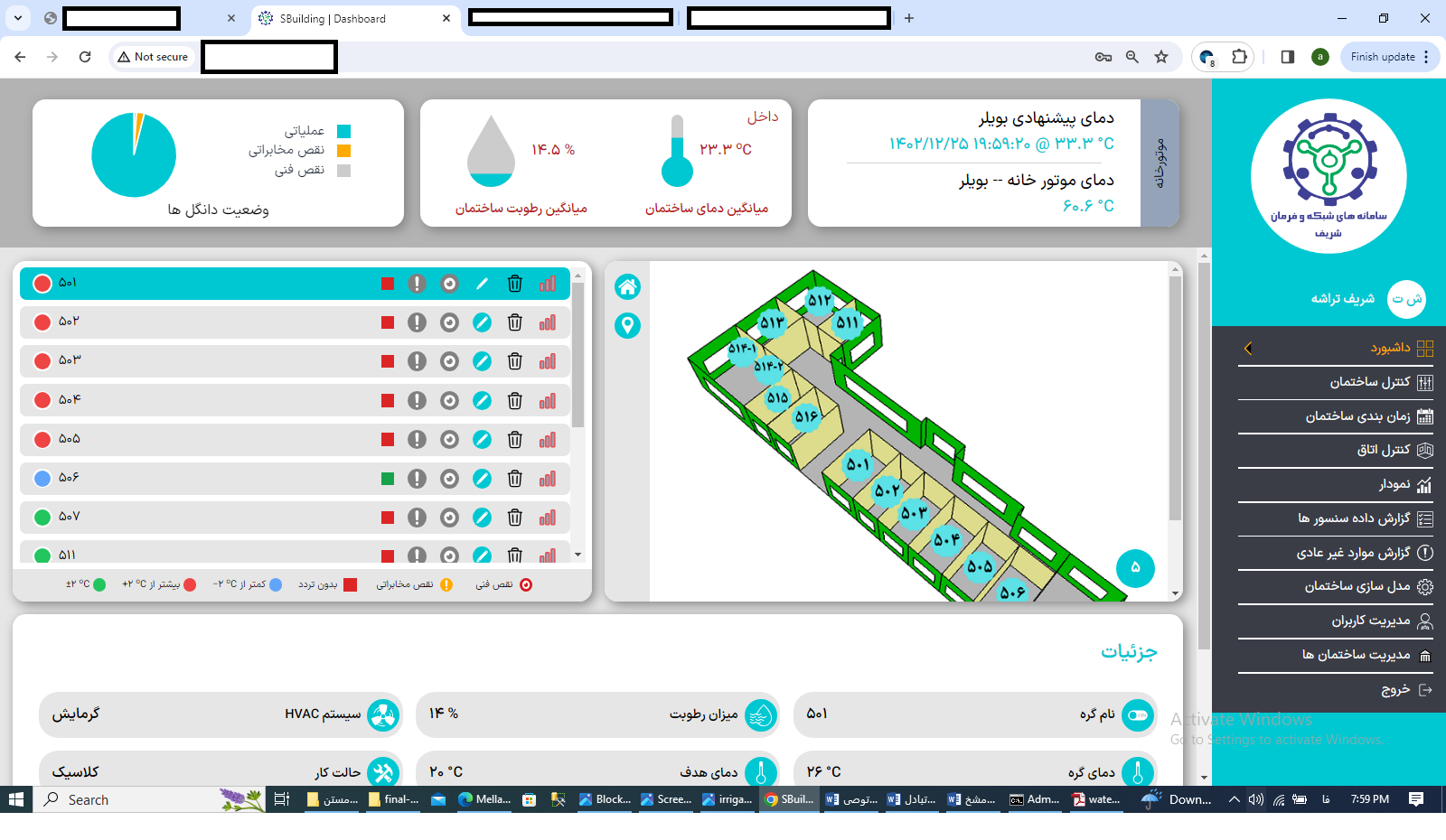Click the home icon beside the floor plan
Viewport: 1446px width, 840px height.
pyautogui.click(x=627, y=287)
